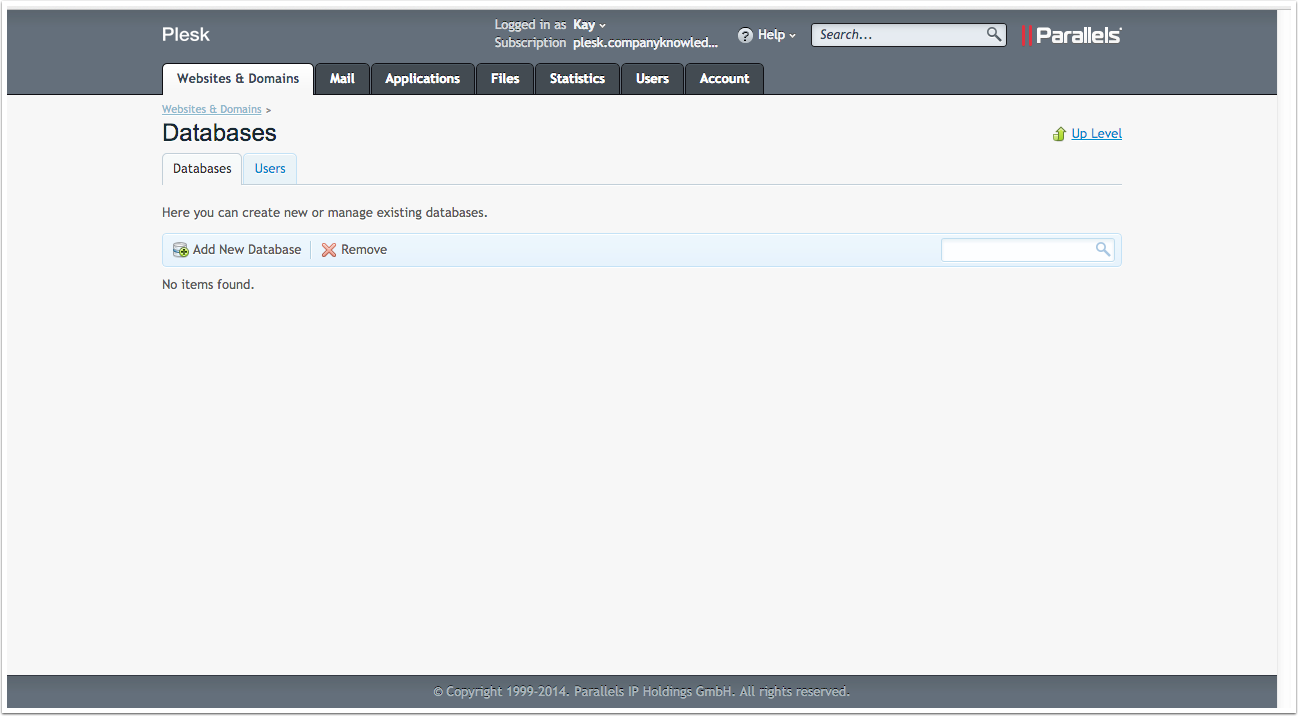Select the Databases sub-tab

pos(202,169)
